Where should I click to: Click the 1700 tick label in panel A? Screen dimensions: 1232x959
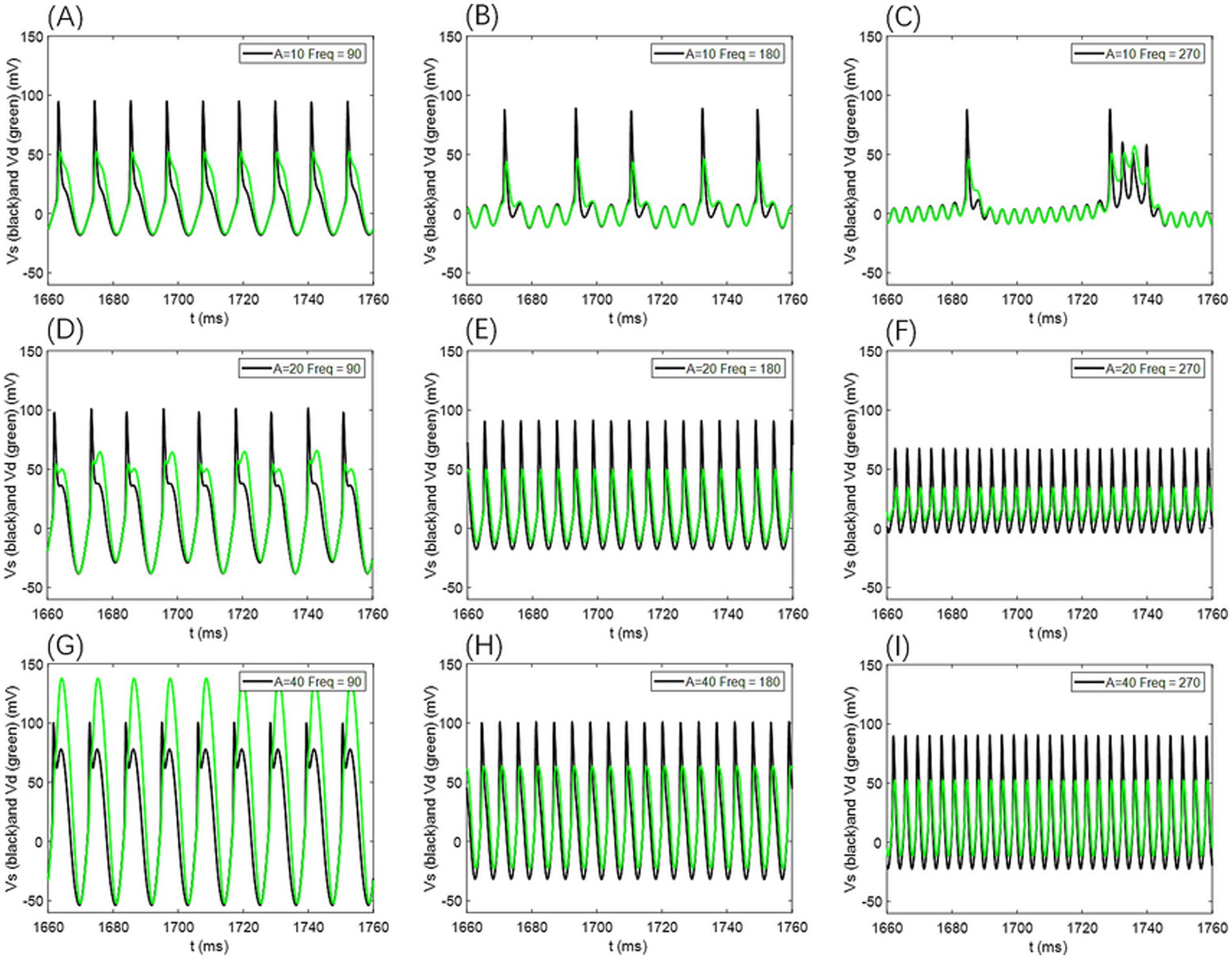coord(178,299)
